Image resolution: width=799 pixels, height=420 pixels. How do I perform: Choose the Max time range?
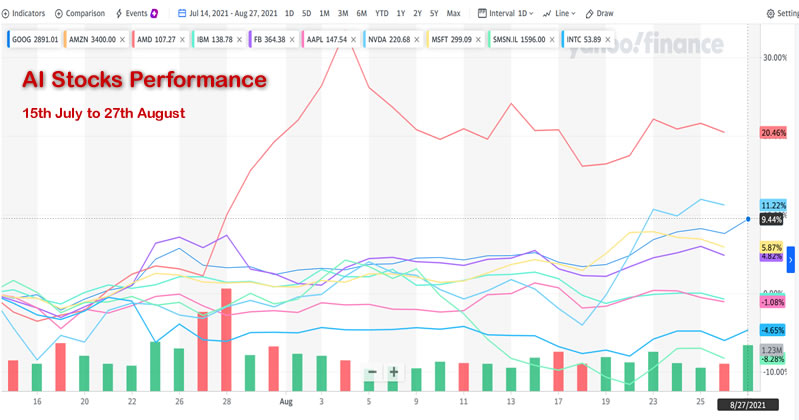pos(453,14)
